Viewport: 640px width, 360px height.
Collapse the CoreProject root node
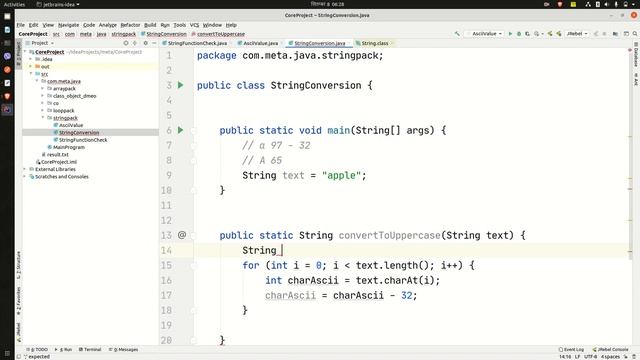(25, 52)
